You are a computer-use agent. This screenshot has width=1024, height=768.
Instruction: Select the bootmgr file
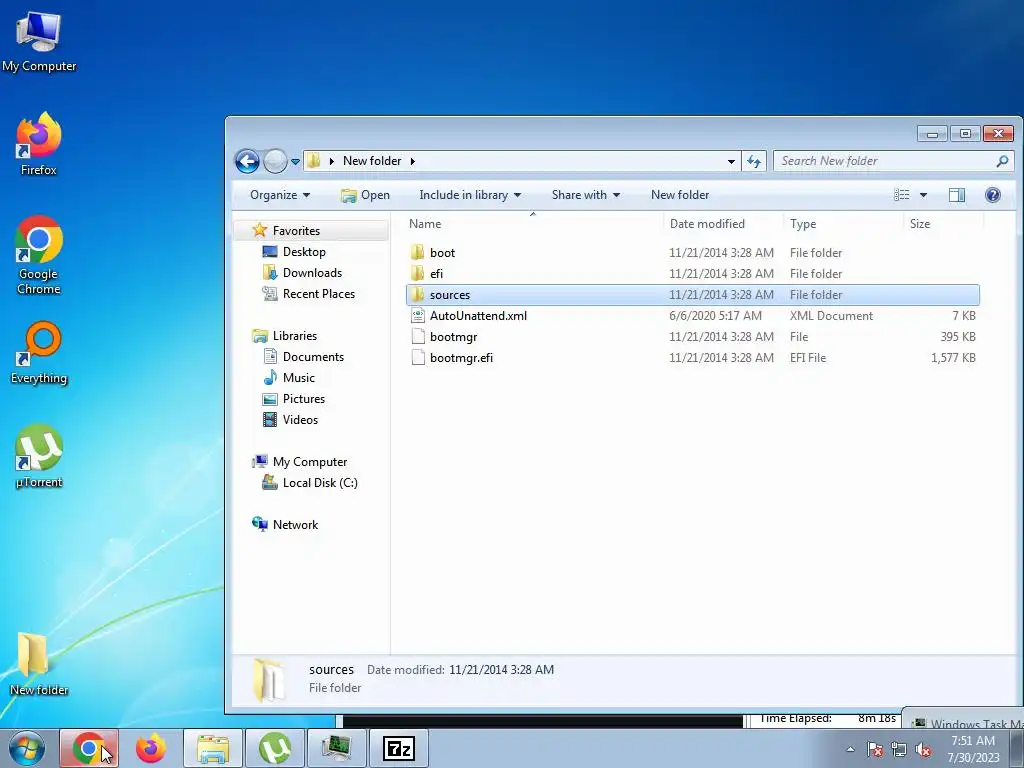click(692, 336)
